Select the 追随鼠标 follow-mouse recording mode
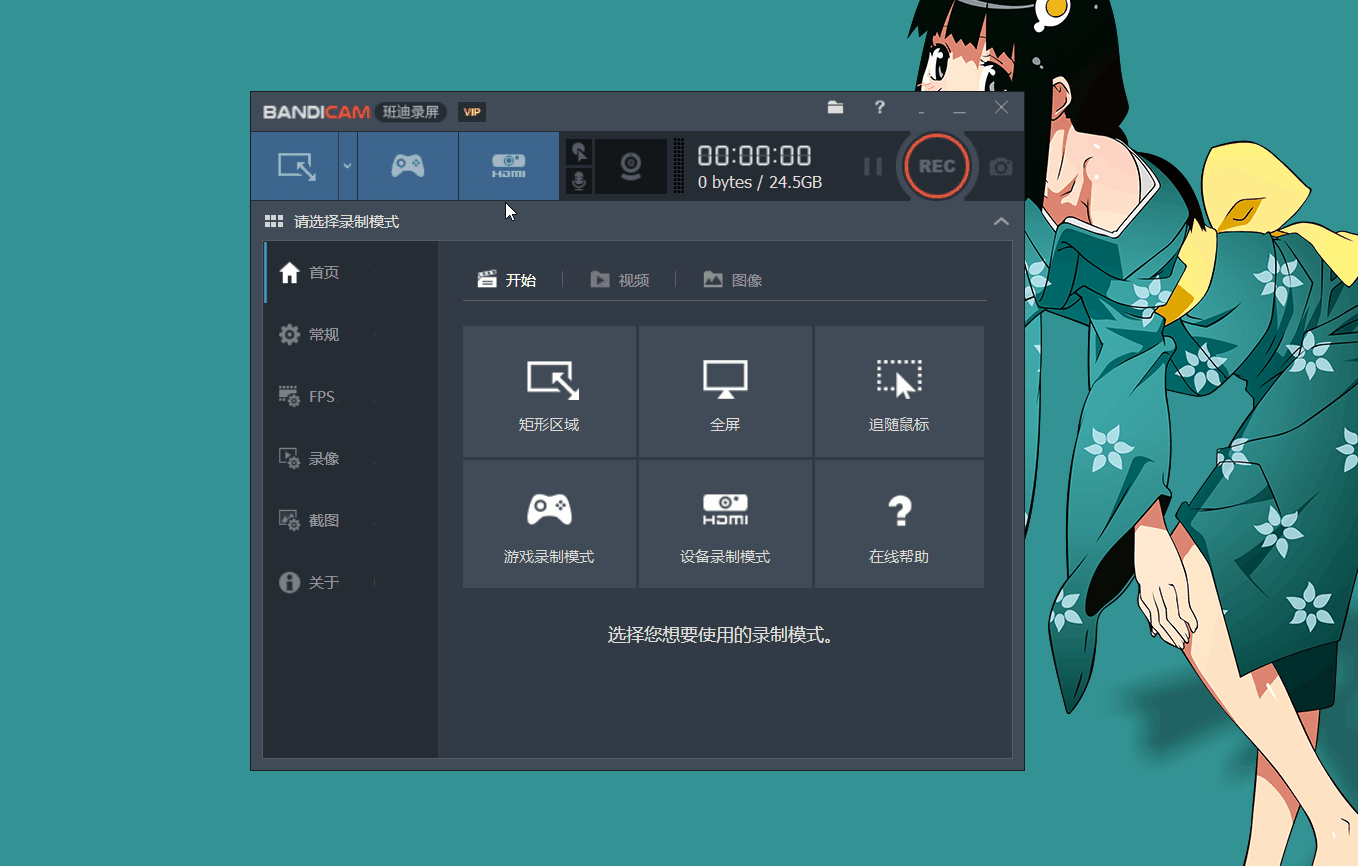This screenshot has width=1358, height=866. coord(898,392)
